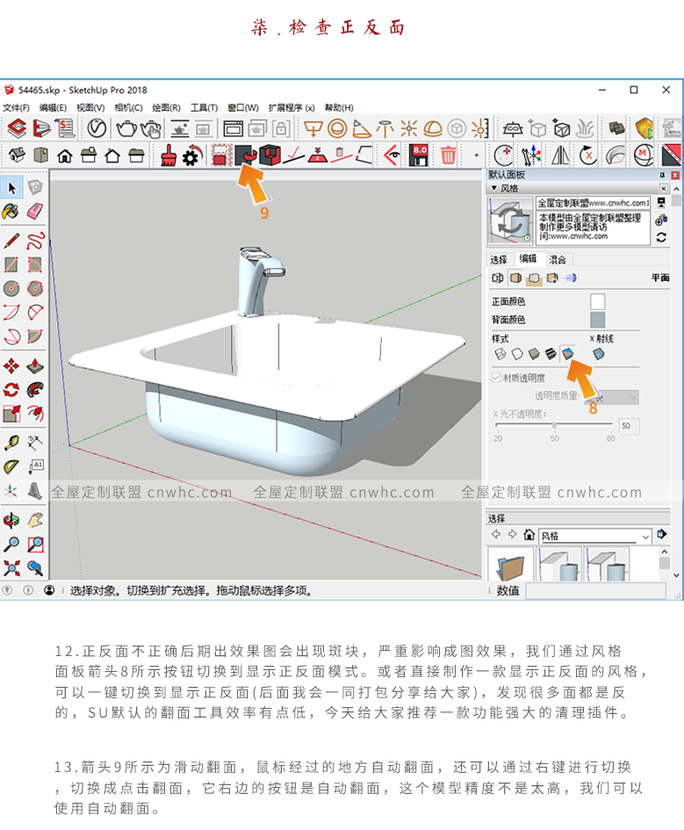
Task: Pin the 默认面板 tray
Action: tap(662, 175)
